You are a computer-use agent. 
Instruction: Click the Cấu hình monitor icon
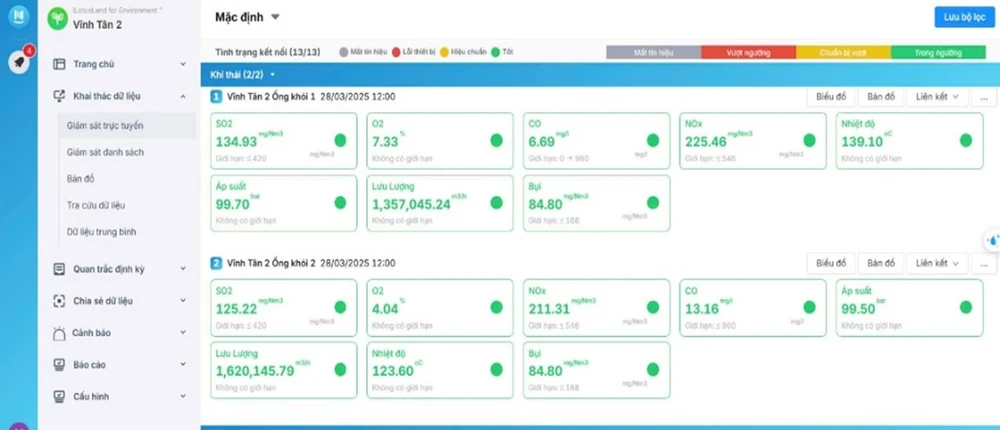tap(59, 397)
